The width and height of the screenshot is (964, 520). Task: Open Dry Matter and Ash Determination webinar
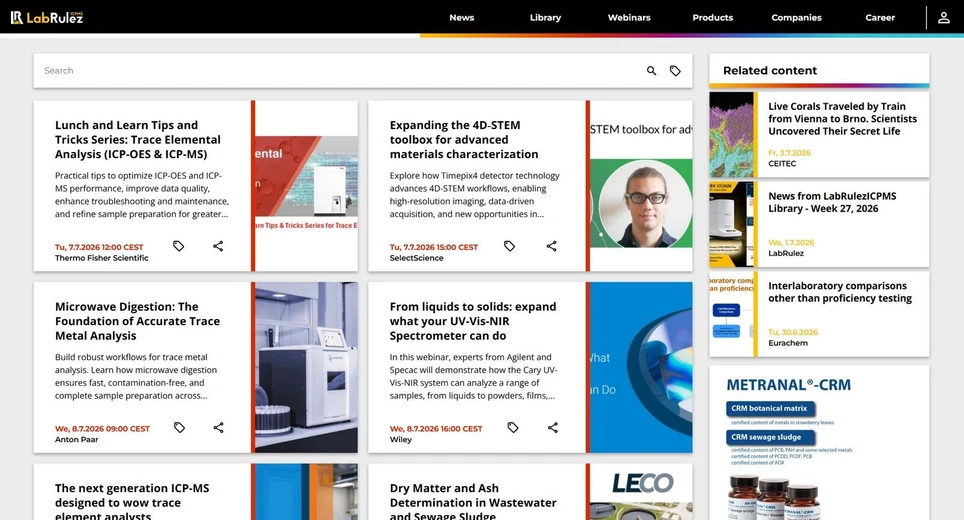point(473,500)
